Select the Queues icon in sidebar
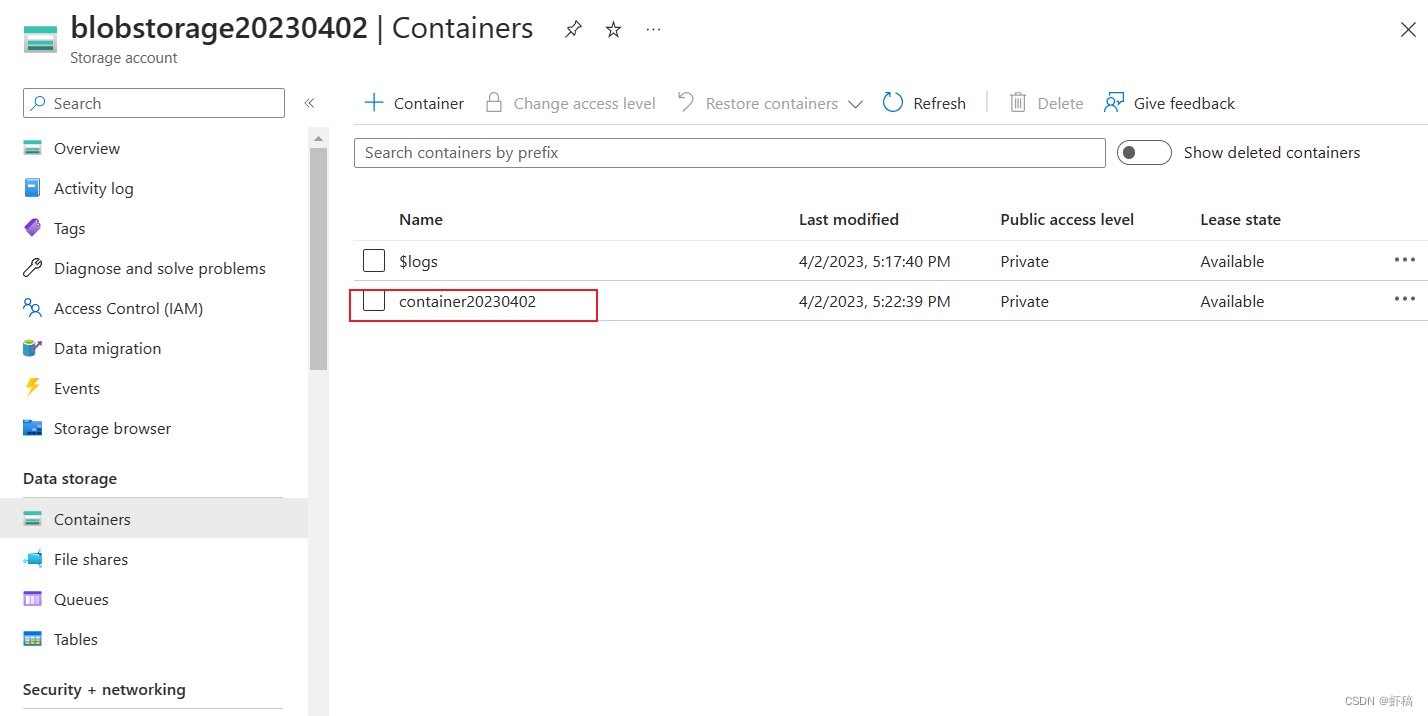1428x716 pixels. 34,599
